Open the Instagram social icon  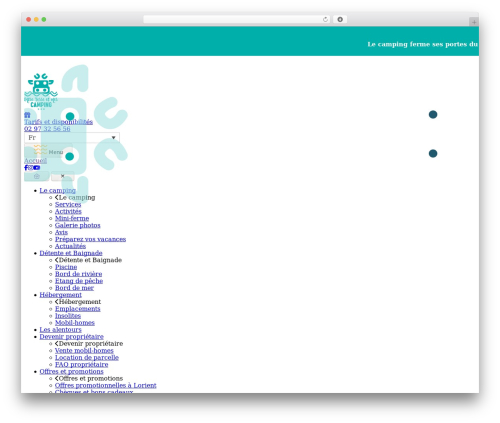31,168
